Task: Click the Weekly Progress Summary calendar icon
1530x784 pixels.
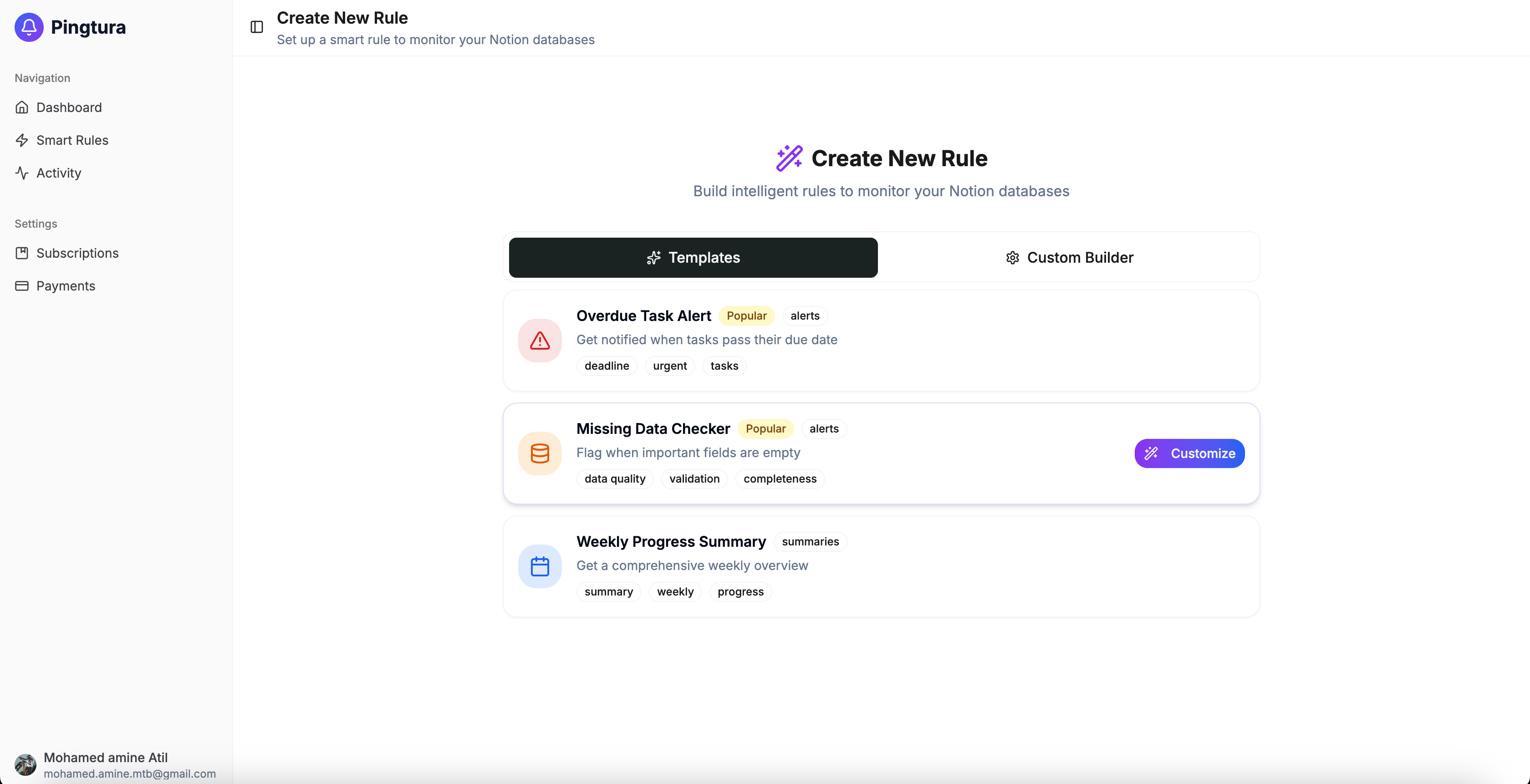Action: click(x=539, y=566)
